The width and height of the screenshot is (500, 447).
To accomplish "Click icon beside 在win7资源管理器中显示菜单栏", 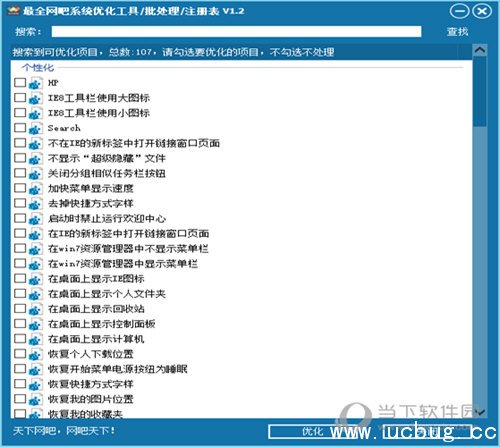I will tap(36, 264).
